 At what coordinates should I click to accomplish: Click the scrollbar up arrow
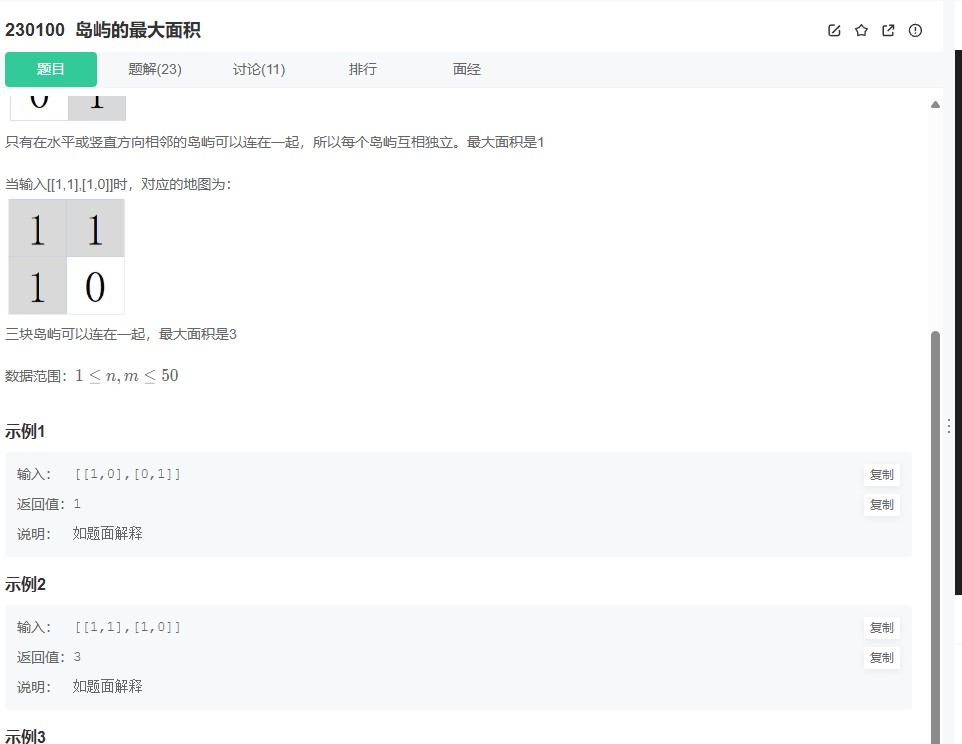tap(935, 104)
